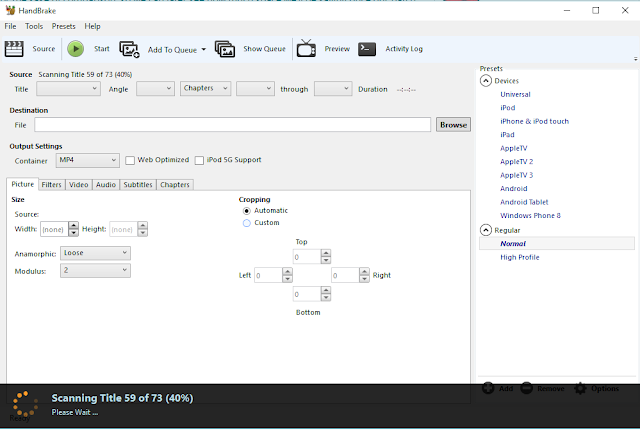Open the File menu
This screenshot has height=429, width=640.
click(x=10, y=26)
